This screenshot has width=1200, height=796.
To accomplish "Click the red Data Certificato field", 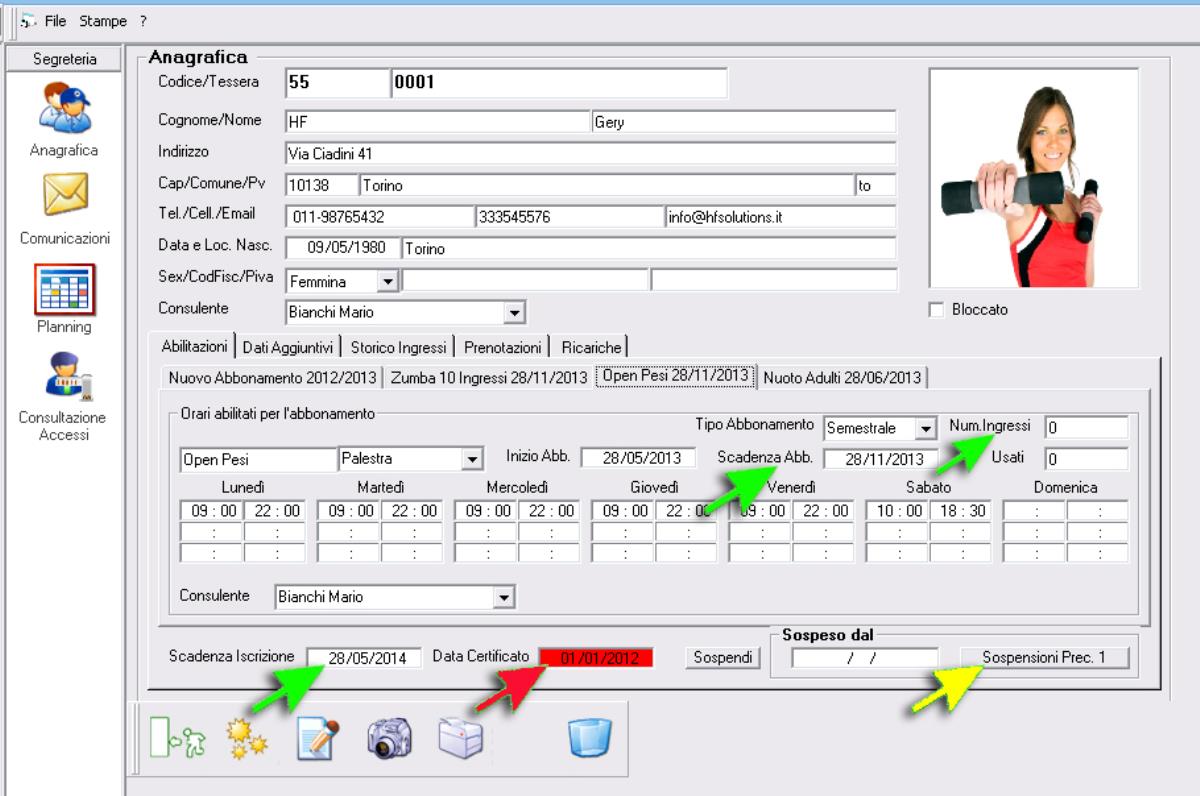I will click(596, 658).
